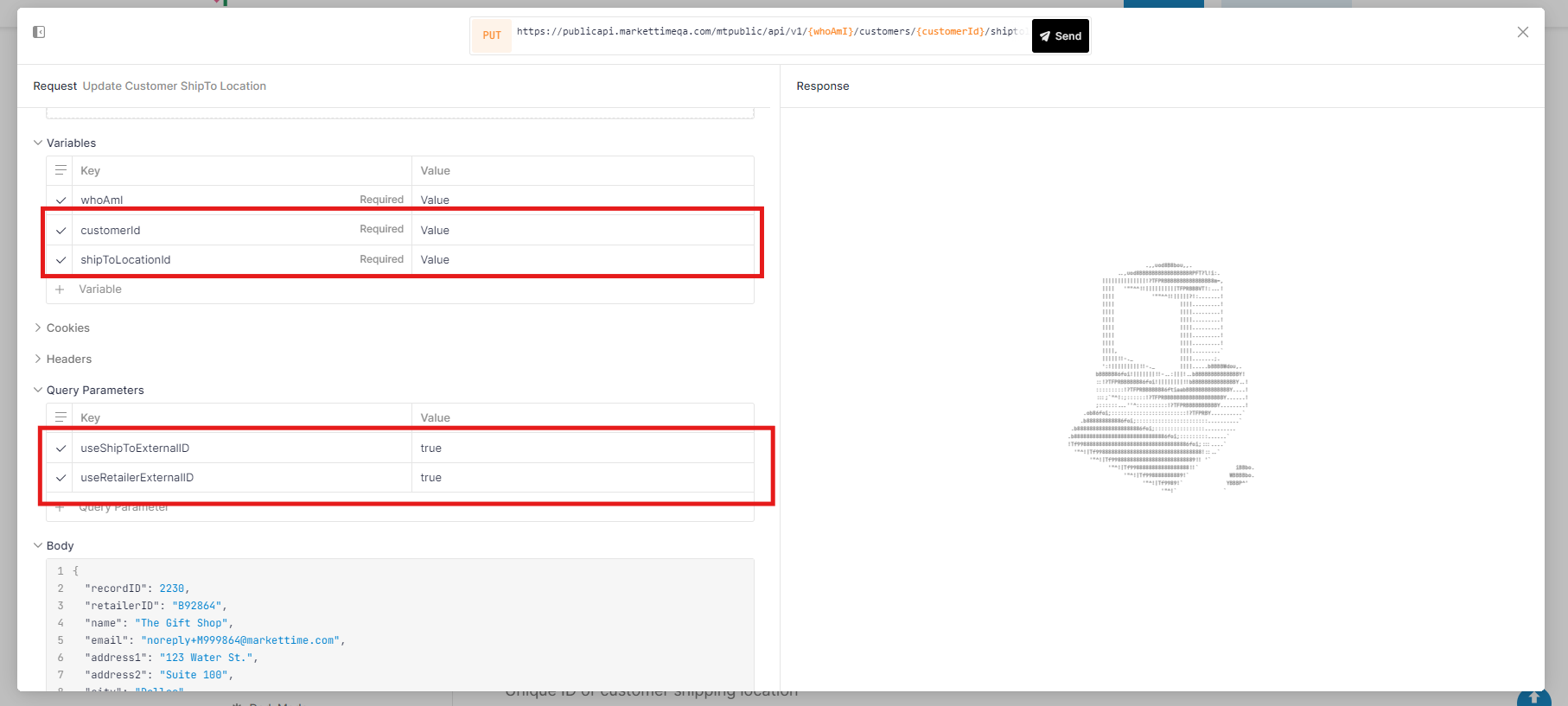This screenshot has width=1568, height=706.
Task: Collapse the Query Parameters section
Action: [89, 391]
